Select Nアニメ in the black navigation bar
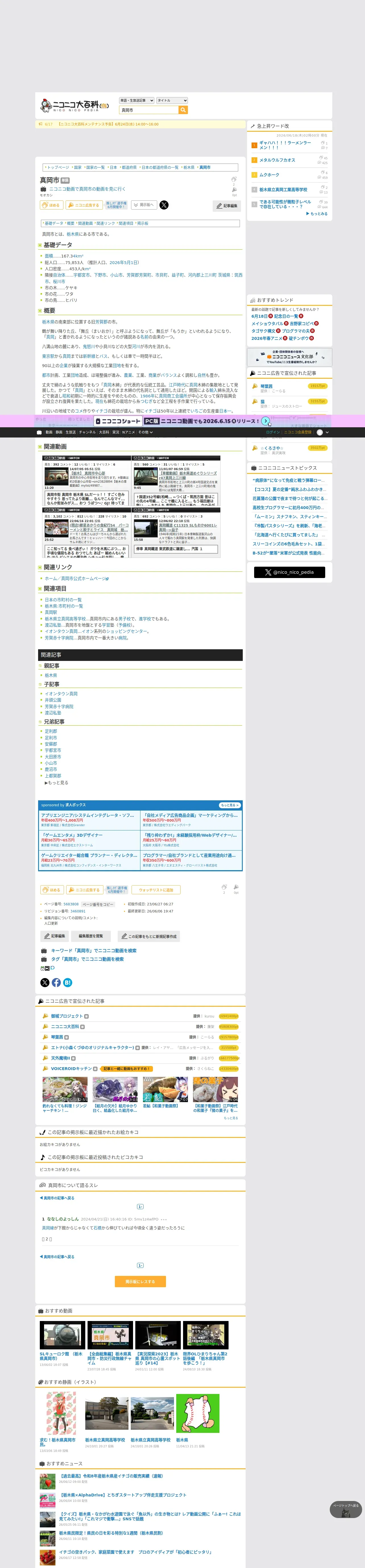 pyautogui.click(x=128, y=432)
